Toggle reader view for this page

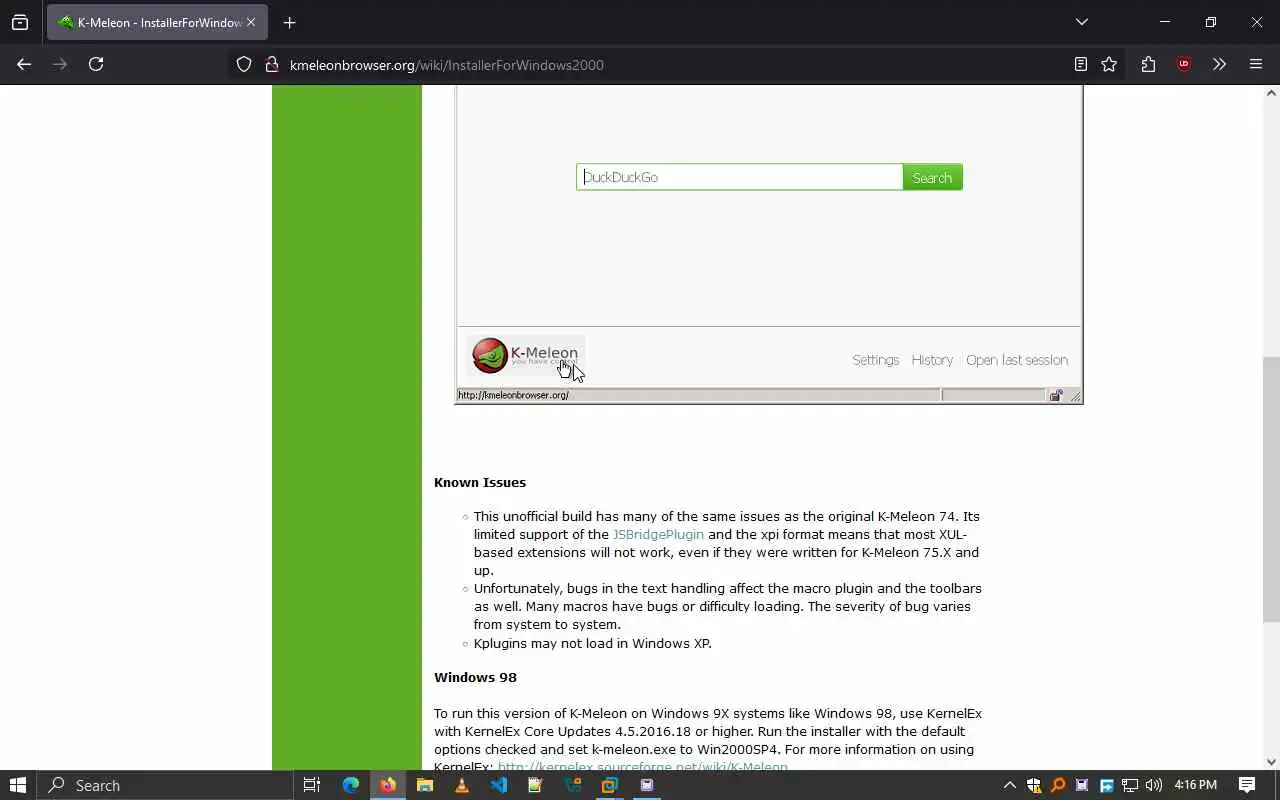[1081, 65]
